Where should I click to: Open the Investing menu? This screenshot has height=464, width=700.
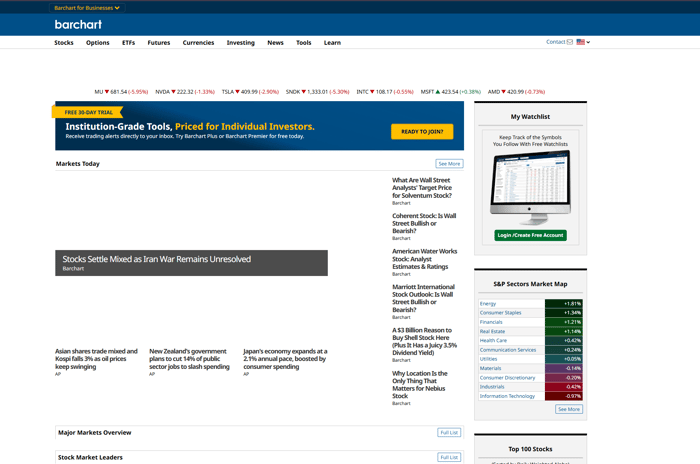click(241, 42)
